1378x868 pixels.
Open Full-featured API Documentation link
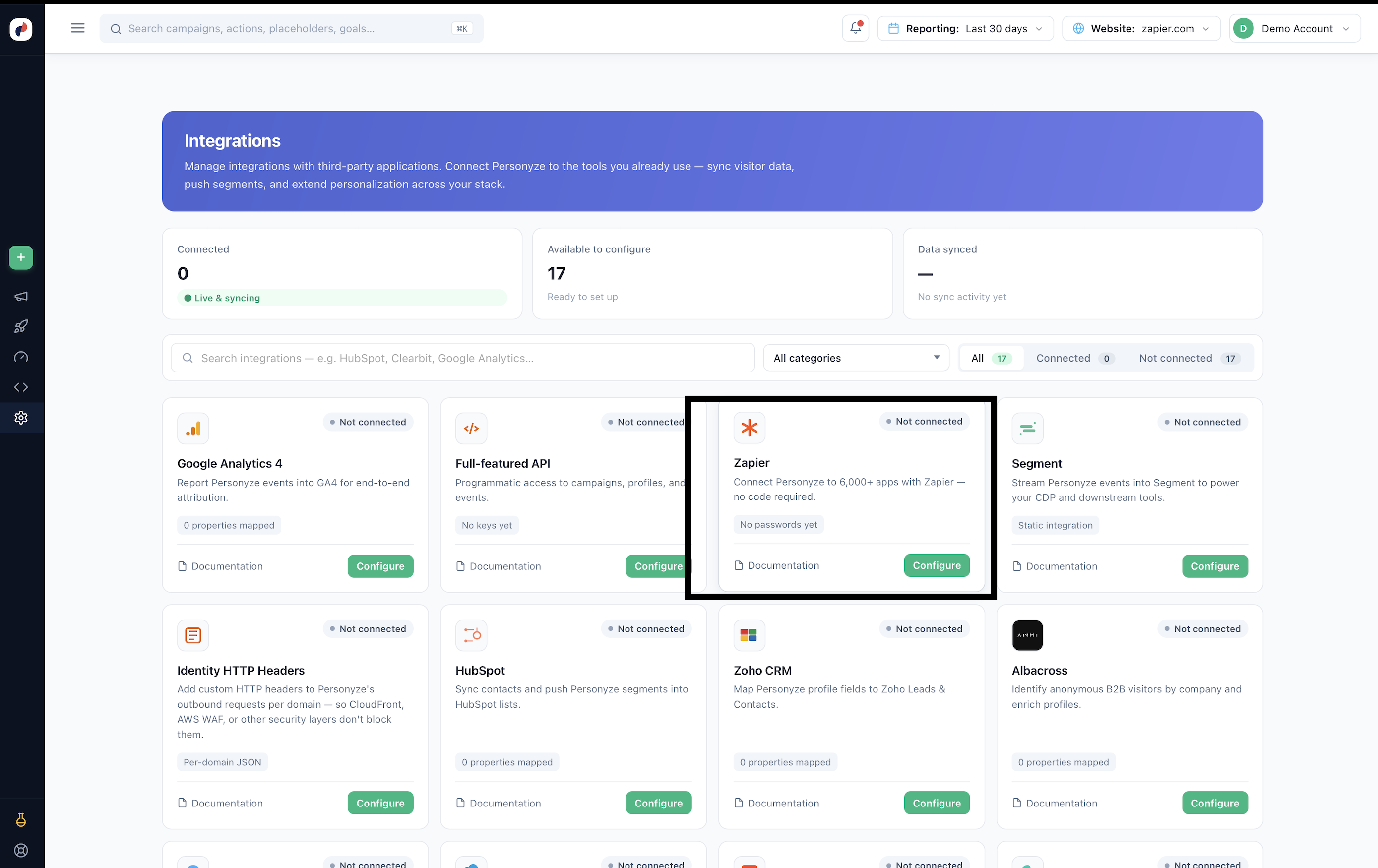pos(499,566)
